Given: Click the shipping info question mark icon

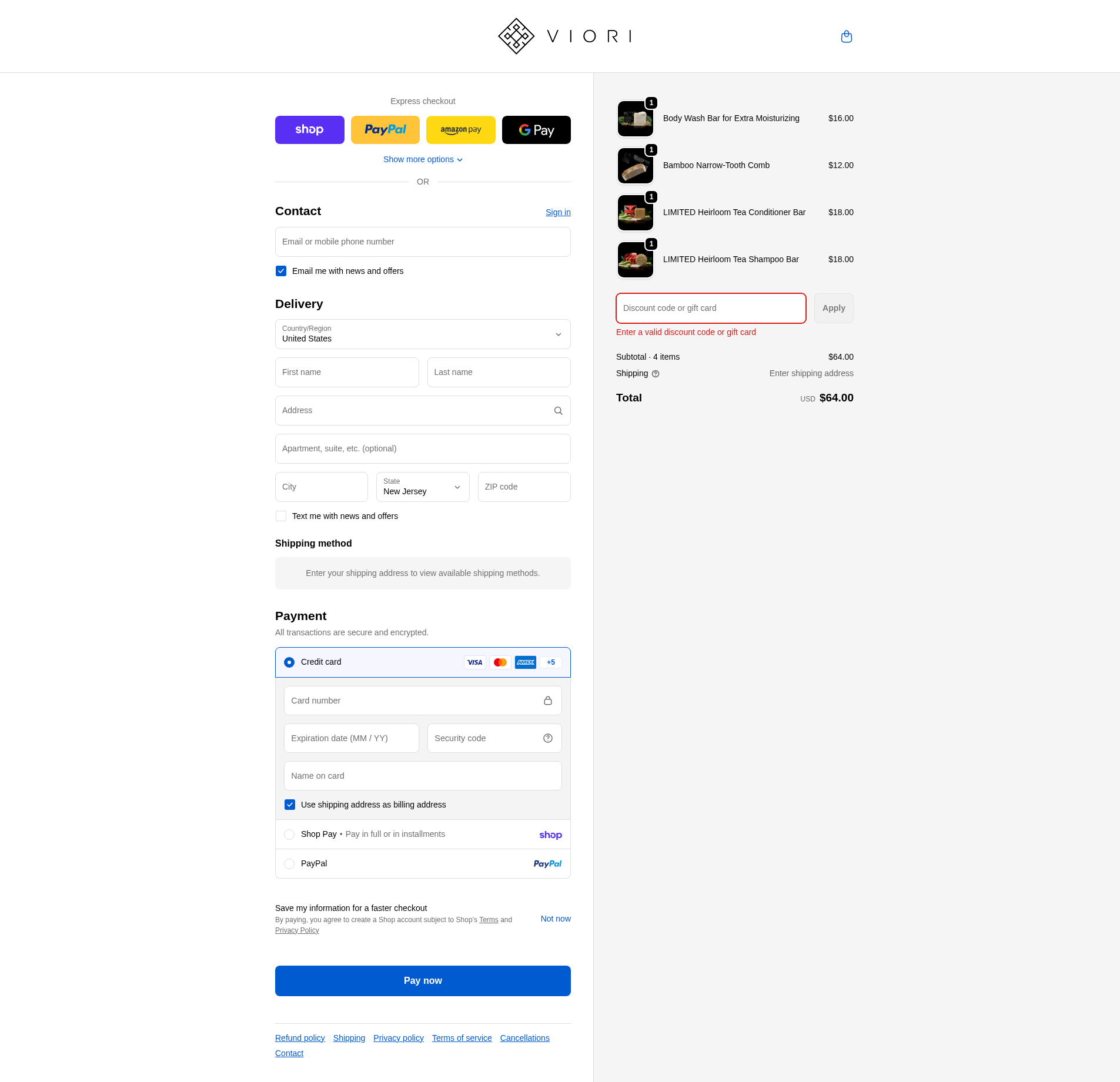Looking at the screenshot, I should tap(656, 374).
